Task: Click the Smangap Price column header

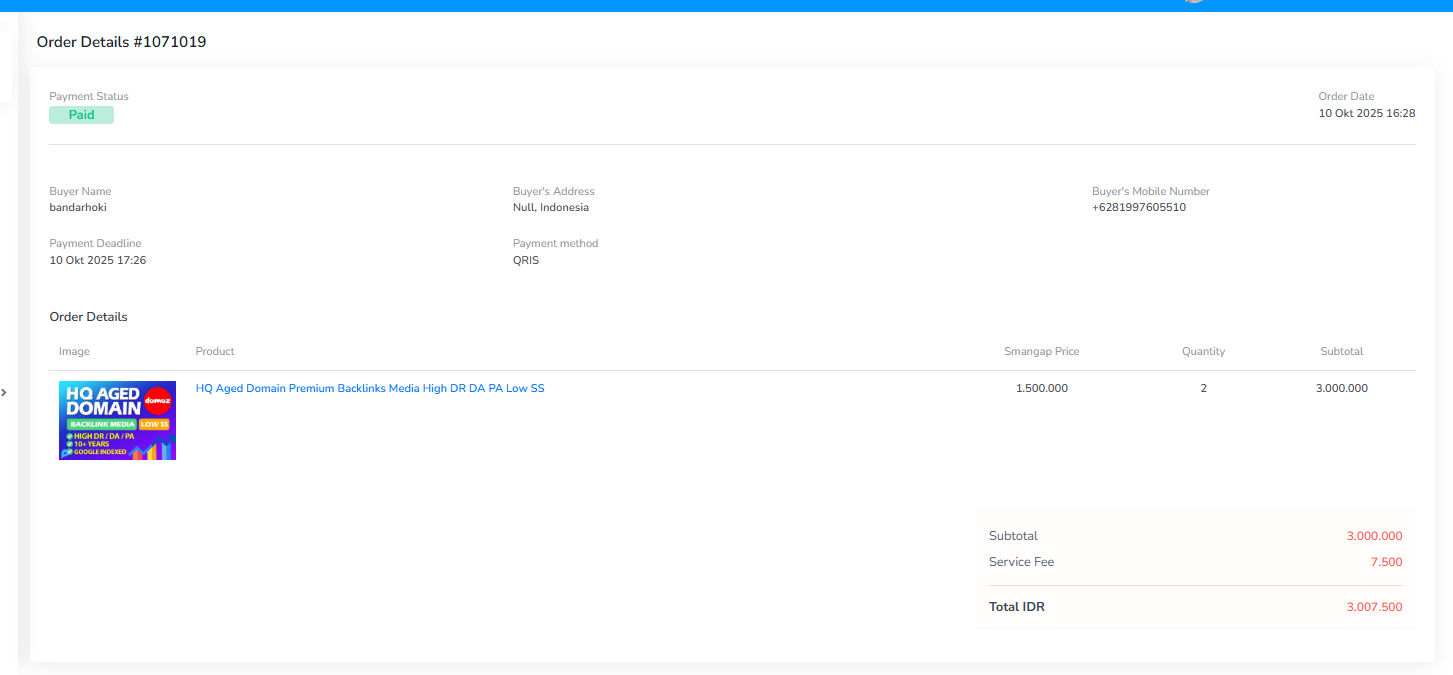Action: point(1041,351)
